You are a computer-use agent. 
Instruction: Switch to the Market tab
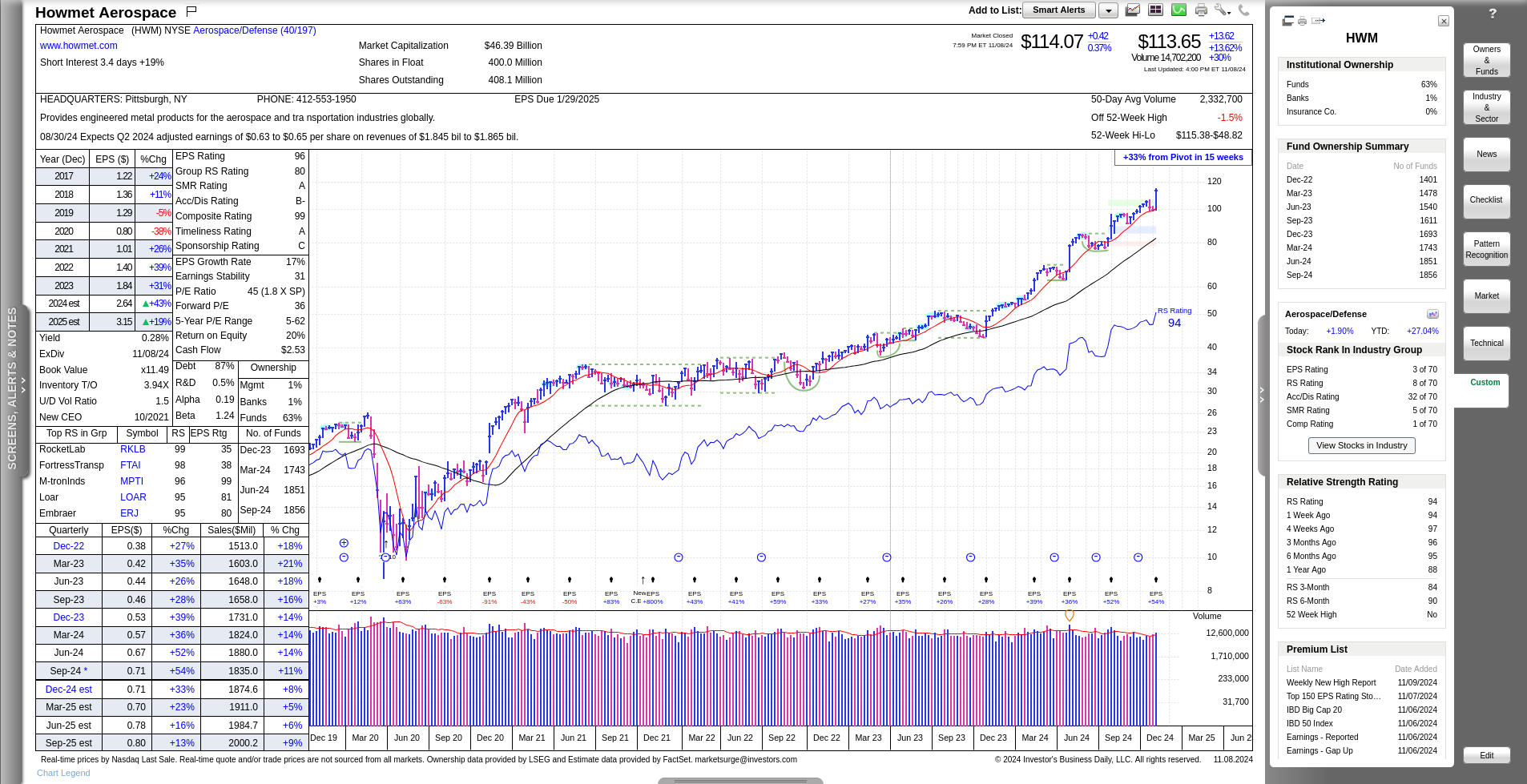point(1486,296)
